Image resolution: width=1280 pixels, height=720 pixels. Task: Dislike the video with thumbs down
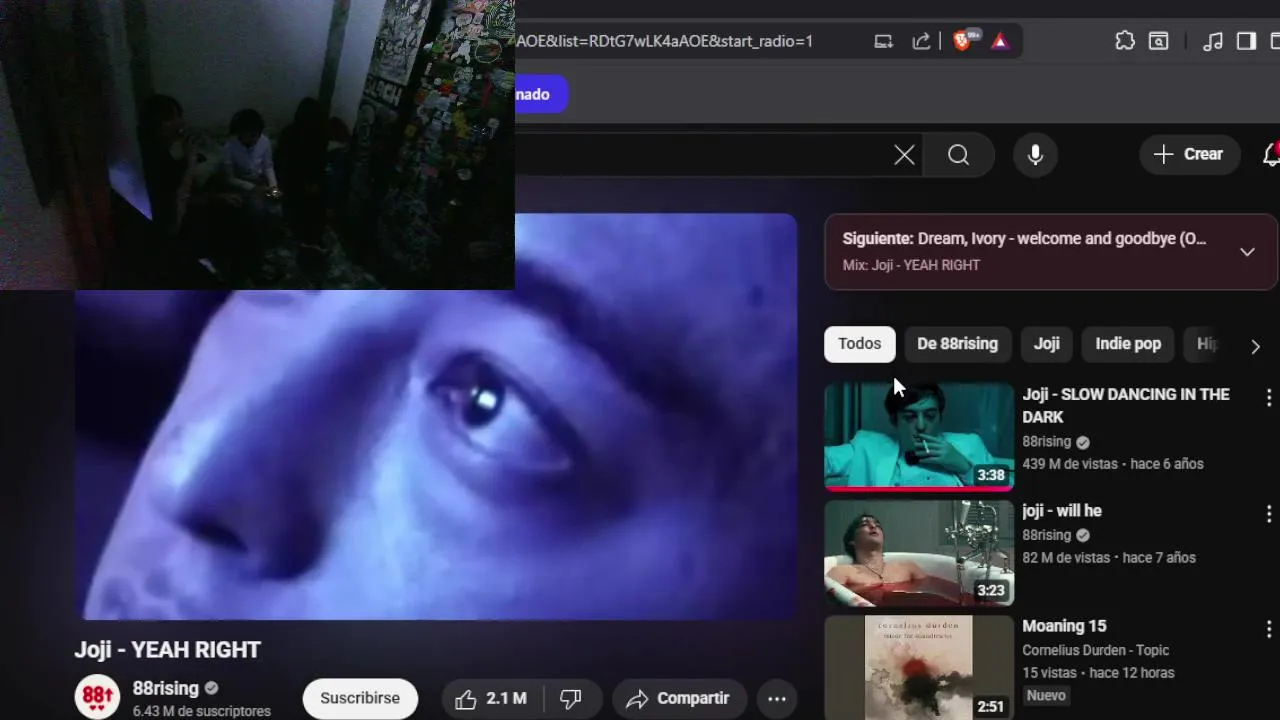pyautogui.click(x=571, y=698)
